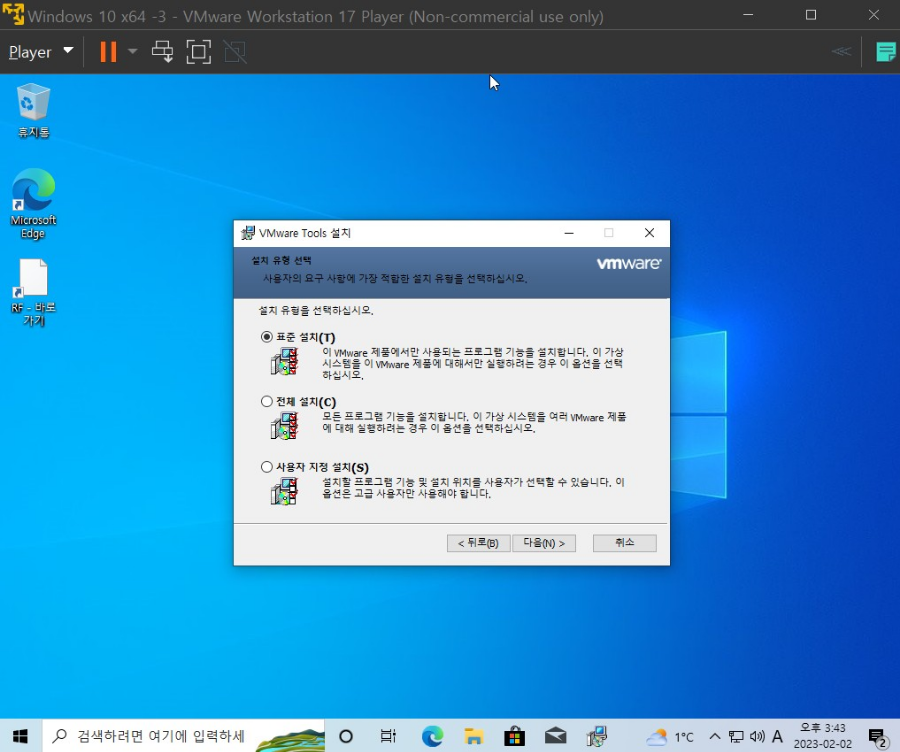900x752 pixels.
Task: Click the volume speaker tray icon
Action: click(x=757, y=737)
